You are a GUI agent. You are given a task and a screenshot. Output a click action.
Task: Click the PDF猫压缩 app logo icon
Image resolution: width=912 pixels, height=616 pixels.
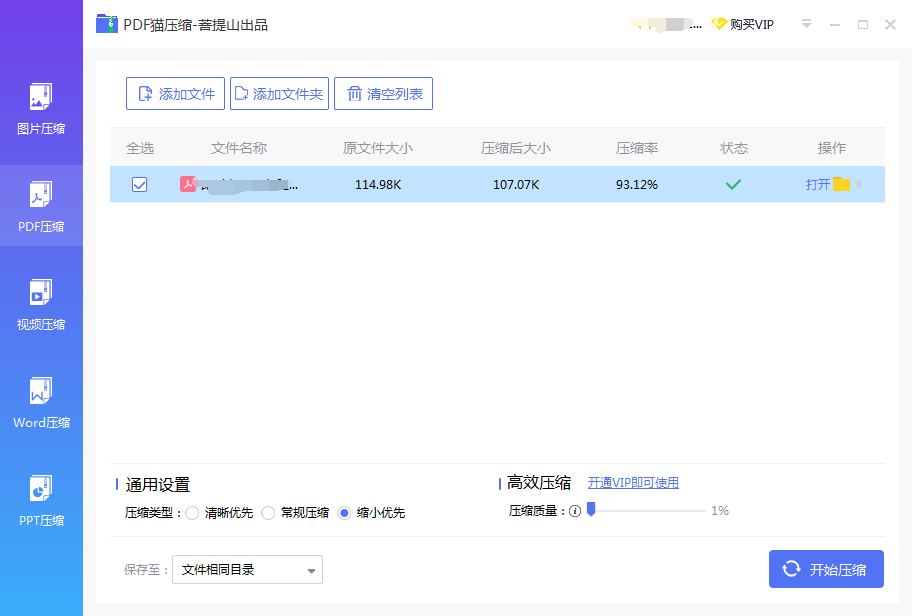point(107,24)
